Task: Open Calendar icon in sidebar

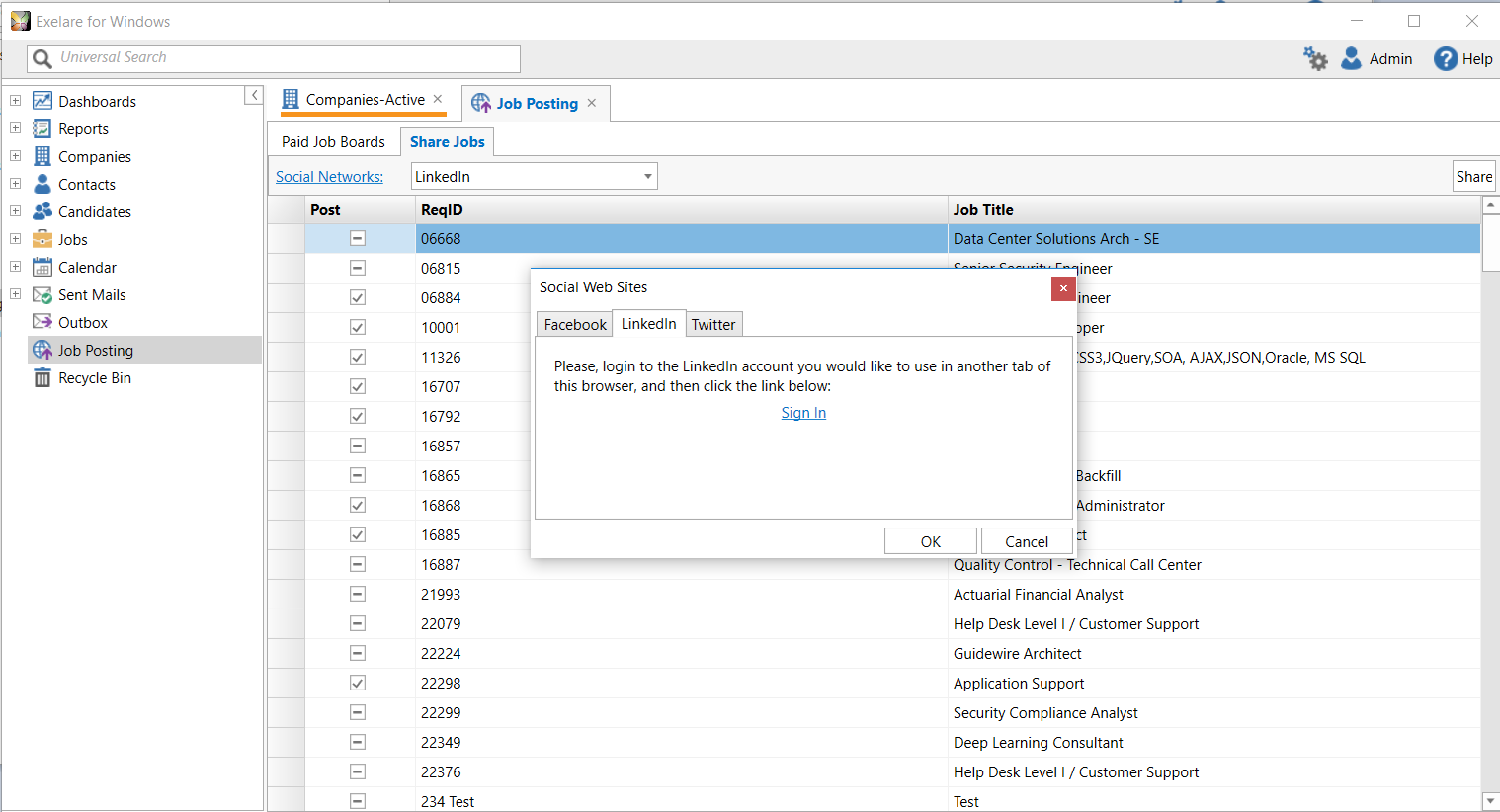Action: (42, 267)
